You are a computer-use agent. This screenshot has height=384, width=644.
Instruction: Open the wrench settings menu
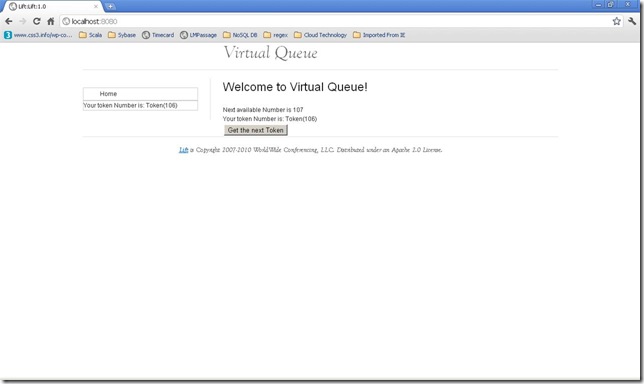pos(632,21)
